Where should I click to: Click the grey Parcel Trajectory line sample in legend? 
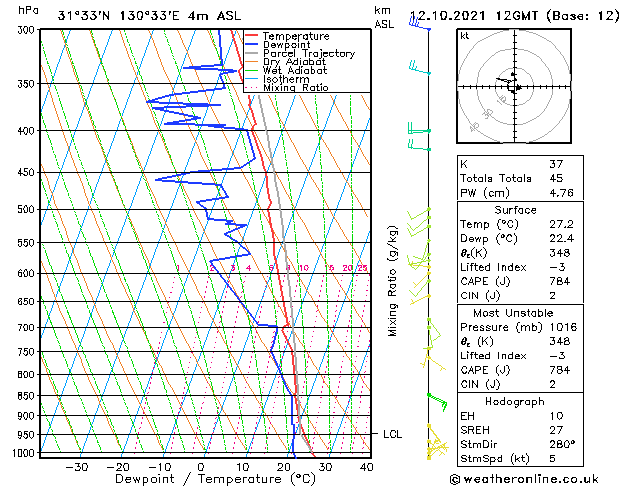[x=252, y=53]
